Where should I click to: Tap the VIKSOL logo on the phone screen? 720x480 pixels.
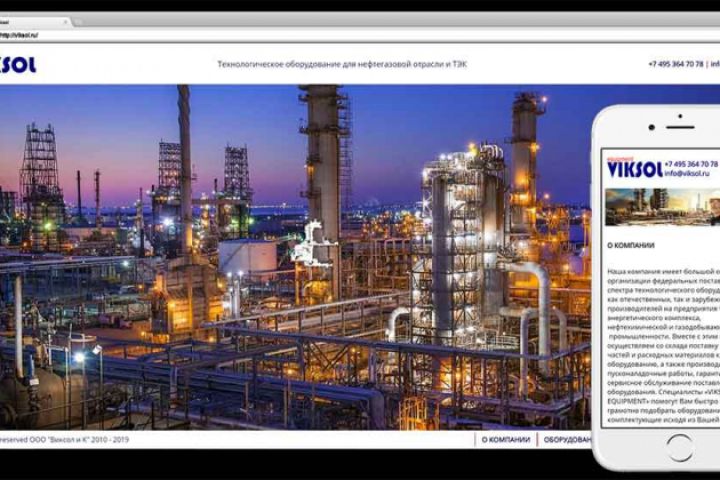pos(635,168)
